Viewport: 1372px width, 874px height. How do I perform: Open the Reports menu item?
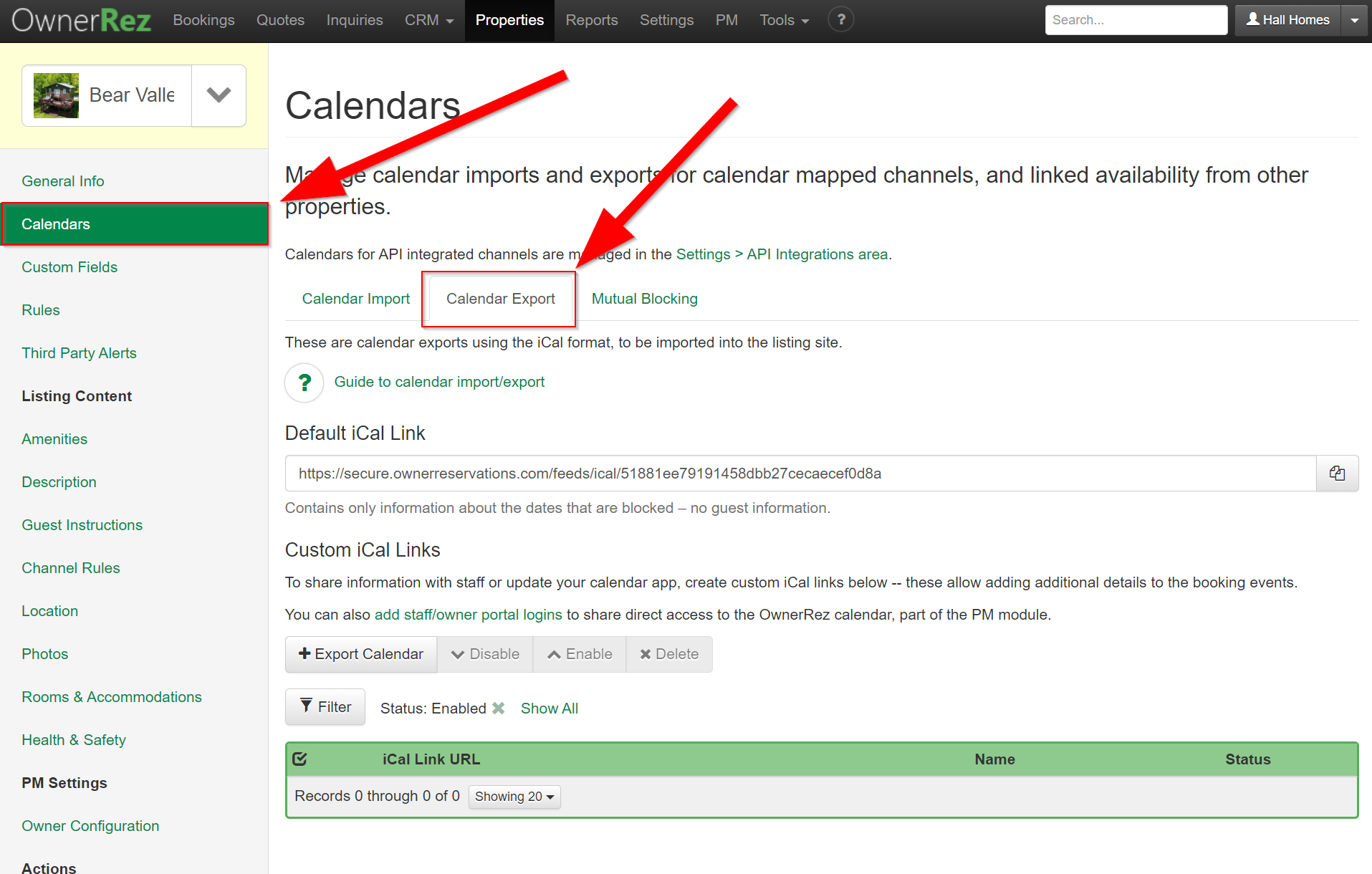(x=591, y=20)
